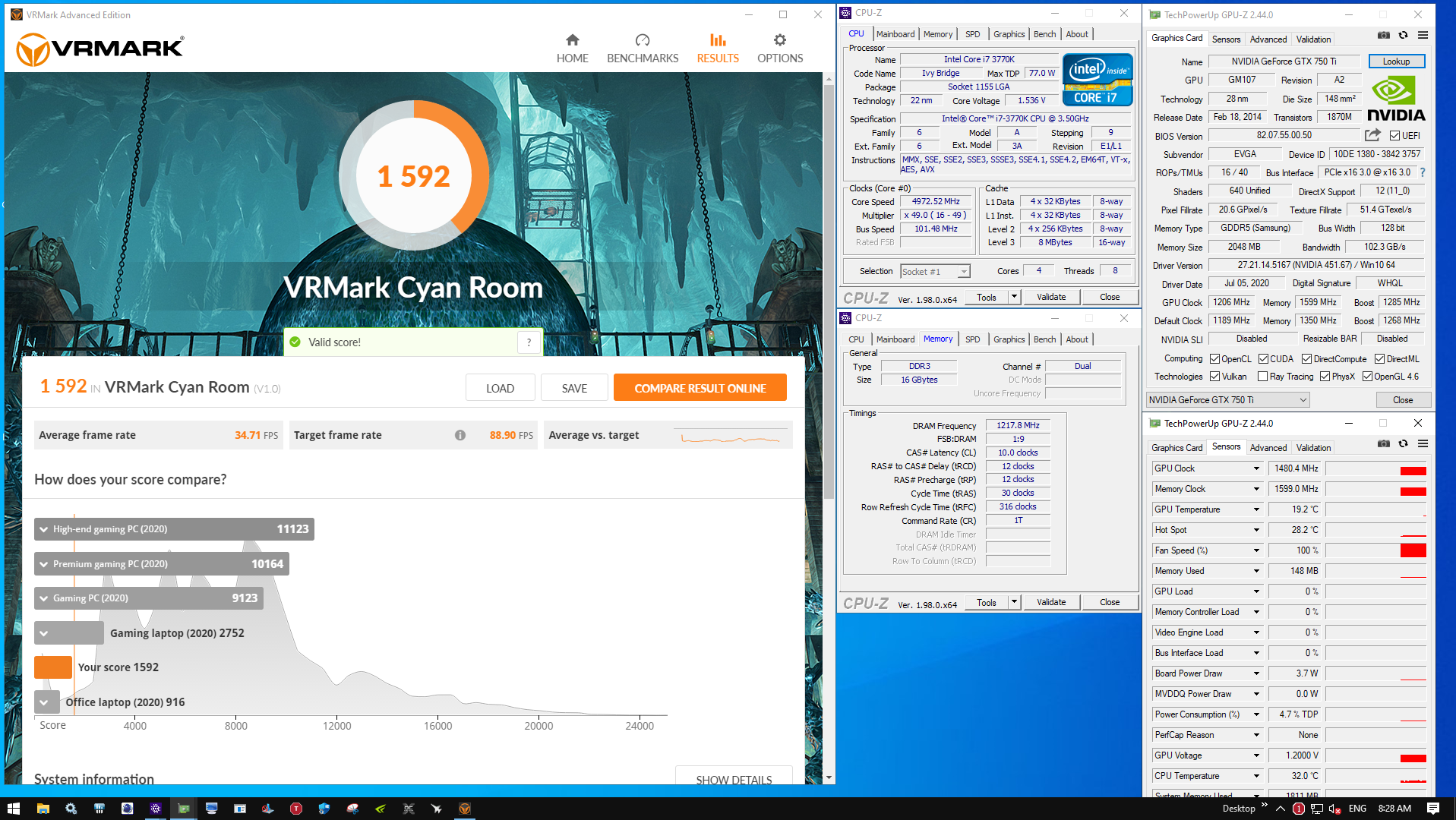
Task: Click the NVIDIA icon in the taskbar
Action: point(380,809)
